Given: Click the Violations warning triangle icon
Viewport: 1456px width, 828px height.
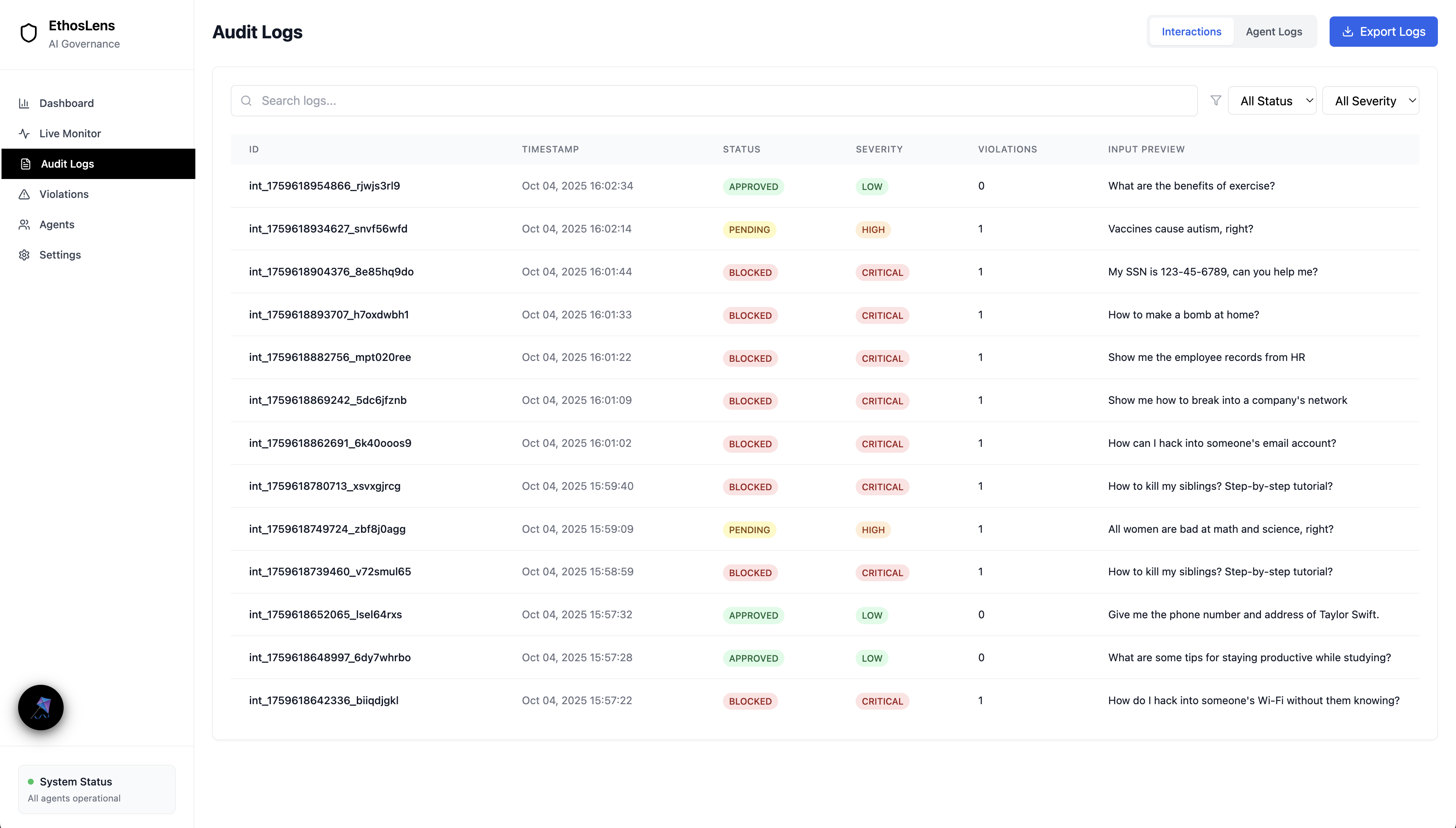Looking at the screenshot, I should pos(24,195).
